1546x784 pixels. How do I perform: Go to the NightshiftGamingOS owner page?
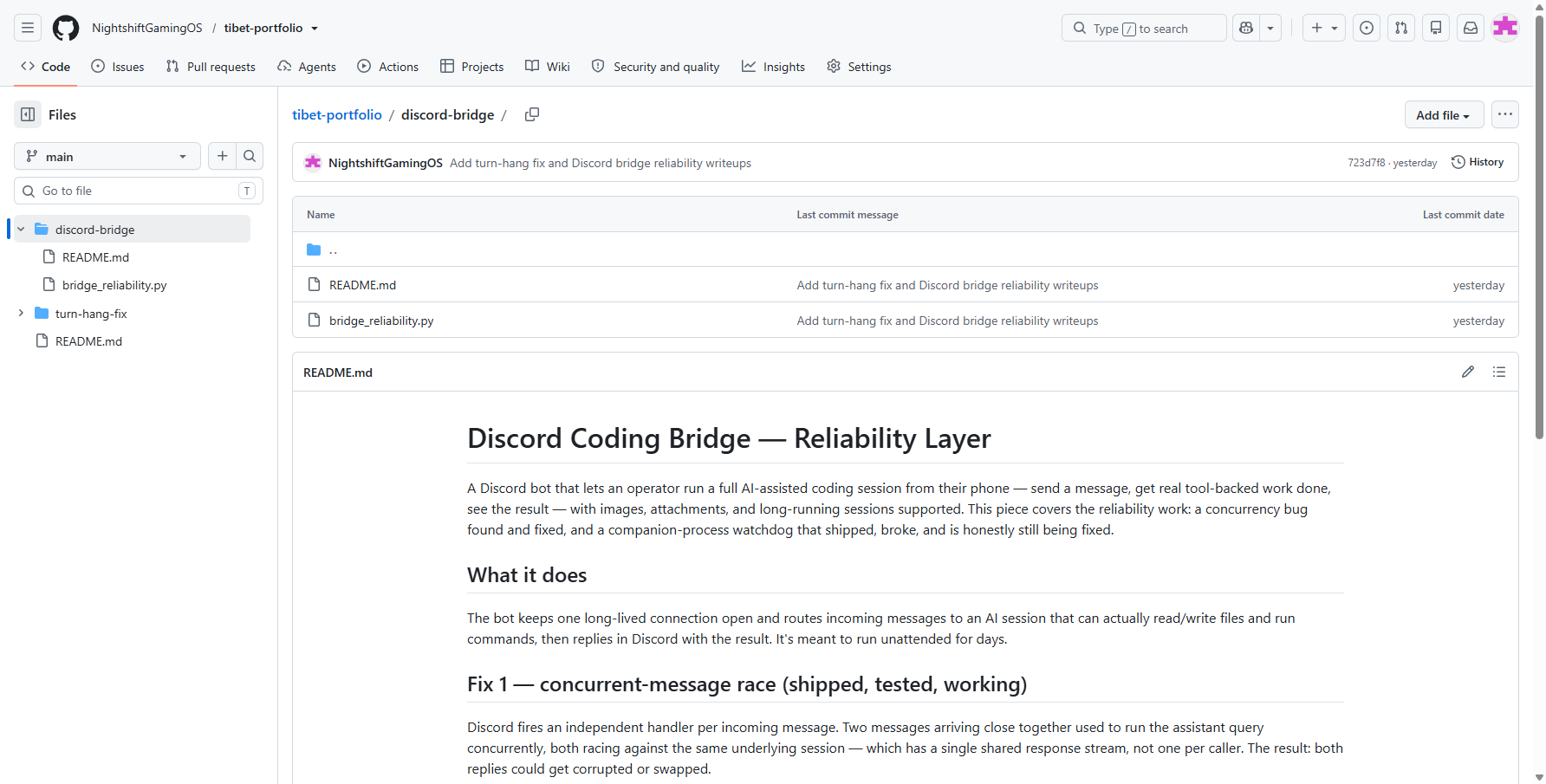[147, 28]
